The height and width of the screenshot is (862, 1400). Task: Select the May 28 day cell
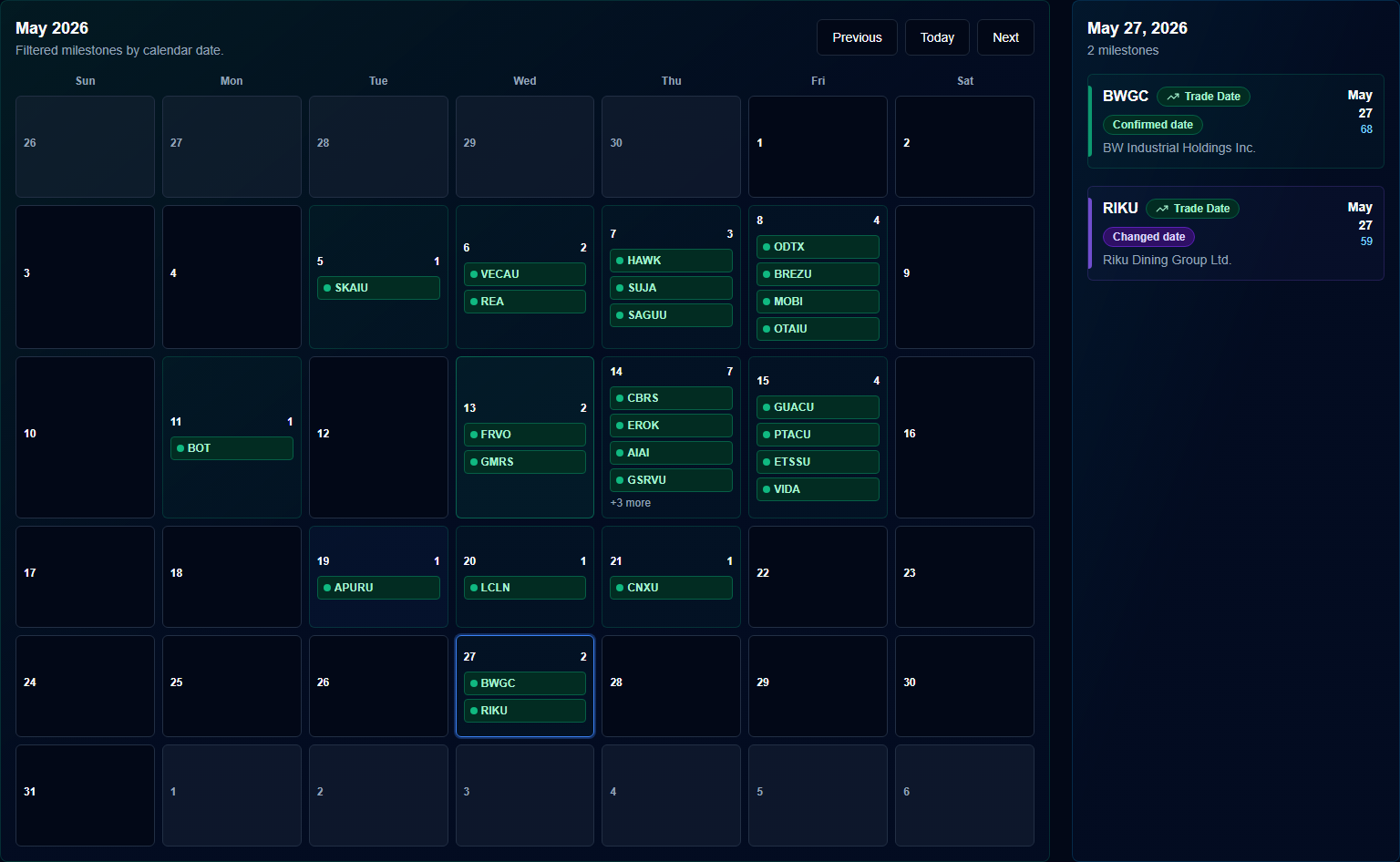[671, 686]
